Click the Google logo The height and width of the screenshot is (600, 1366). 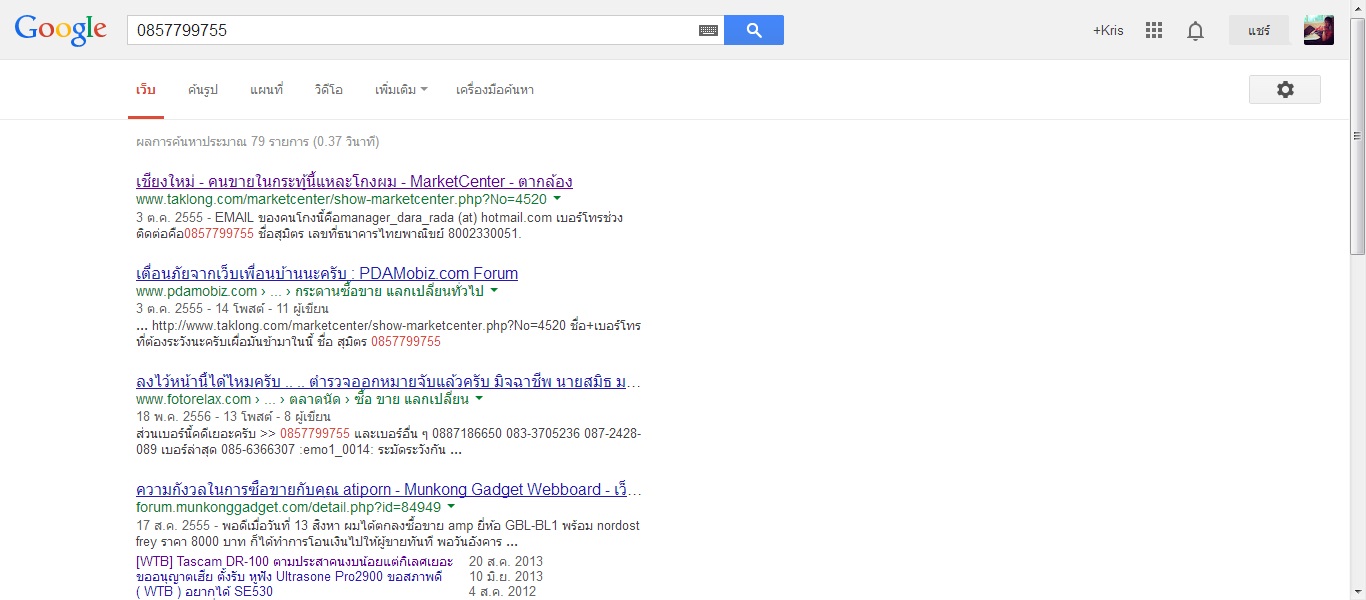(x=60, y=30)
